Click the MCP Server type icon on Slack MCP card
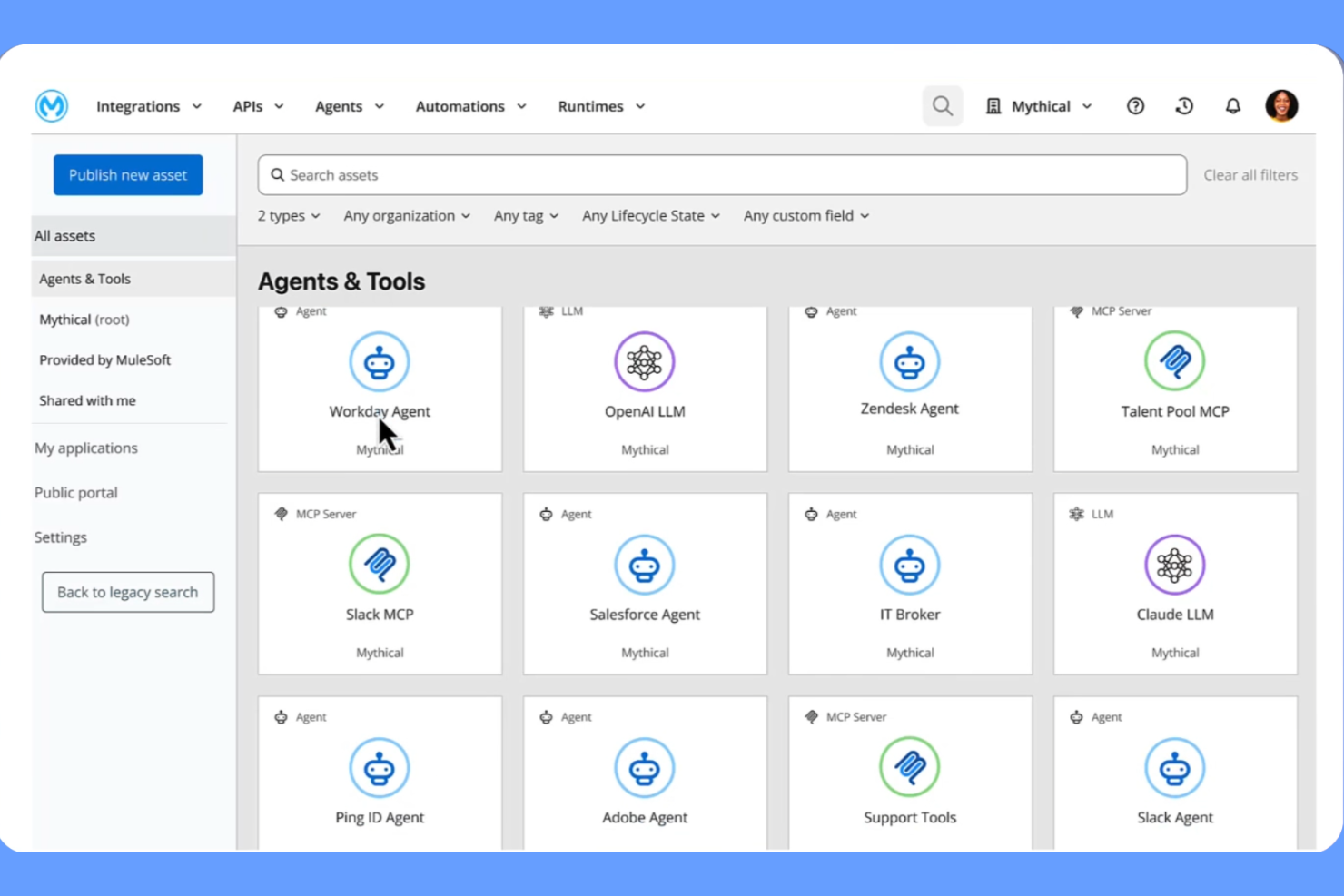This screenshot has height=896, width=1344. pos(281,514)
